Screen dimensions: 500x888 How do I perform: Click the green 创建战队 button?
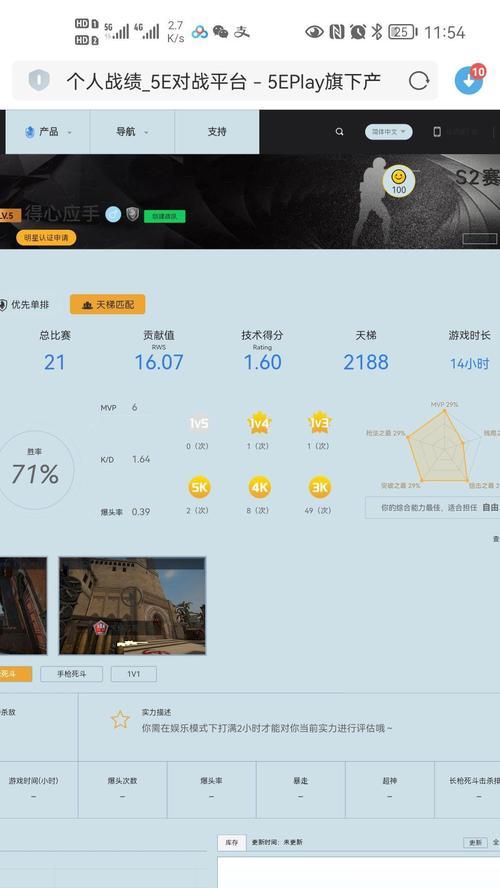(x=164, y=216)
